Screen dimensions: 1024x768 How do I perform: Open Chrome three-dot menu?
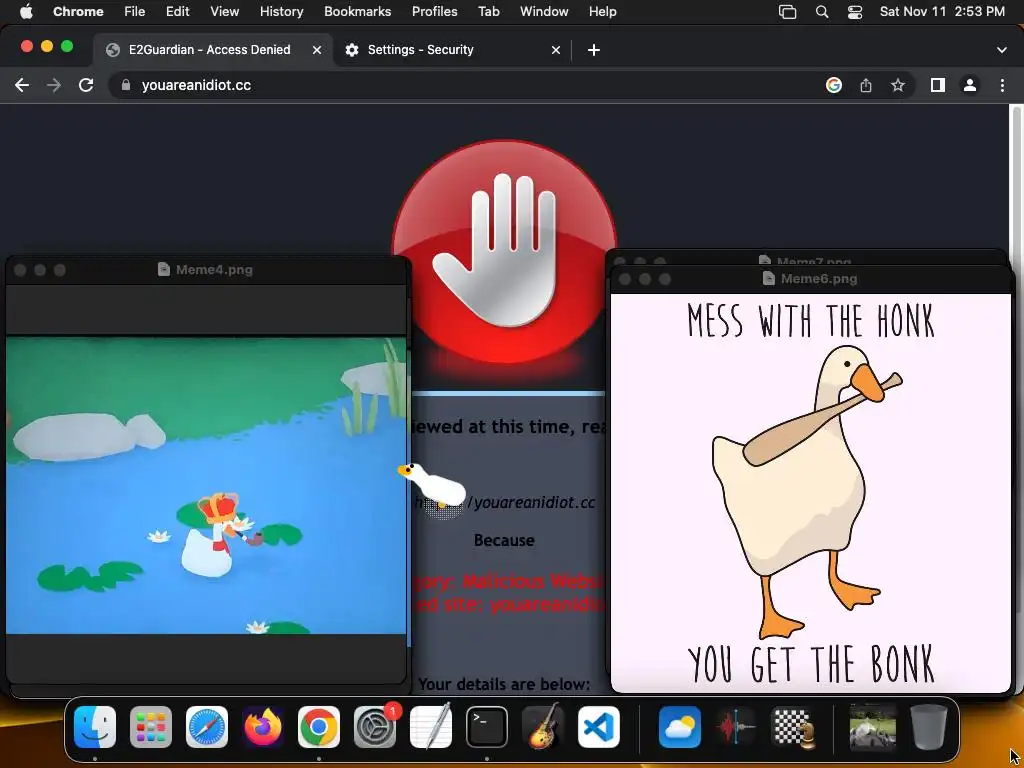1002,86
